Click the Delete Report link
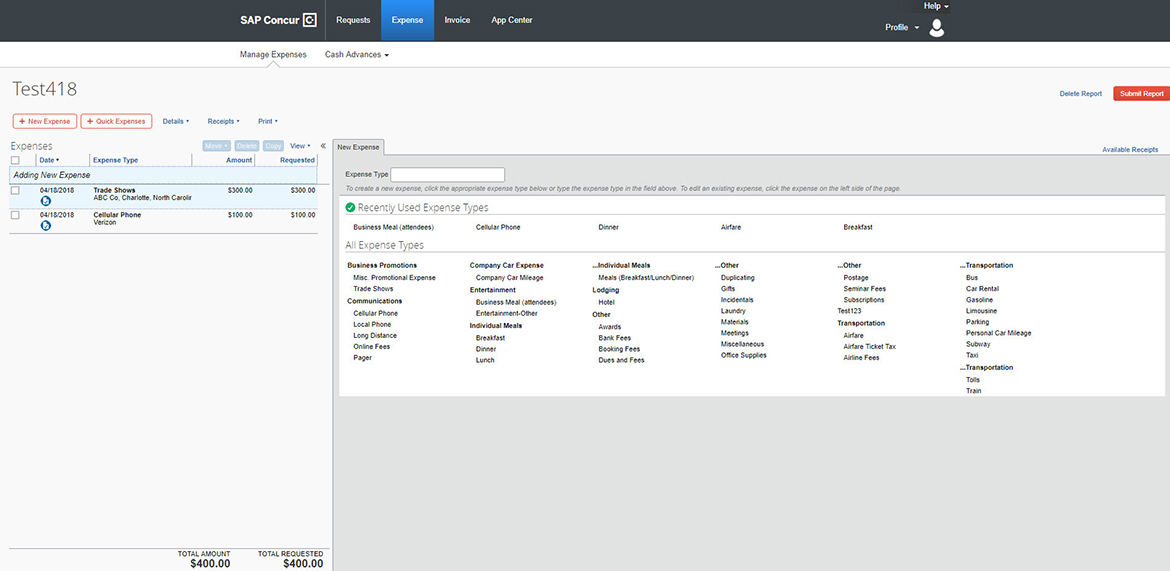Viewport: 1170px width, 571px height. [1080, 94]
